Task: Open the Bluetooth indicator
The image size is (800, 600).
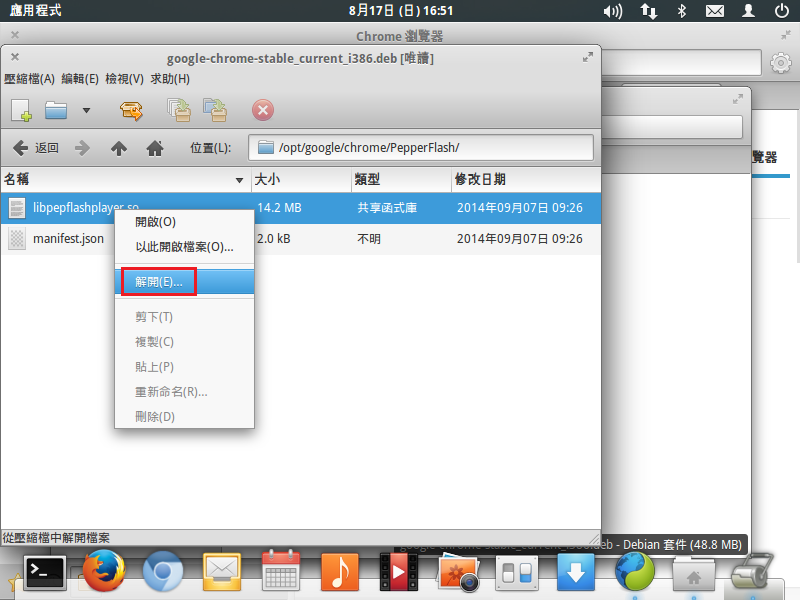Action: 682,11
